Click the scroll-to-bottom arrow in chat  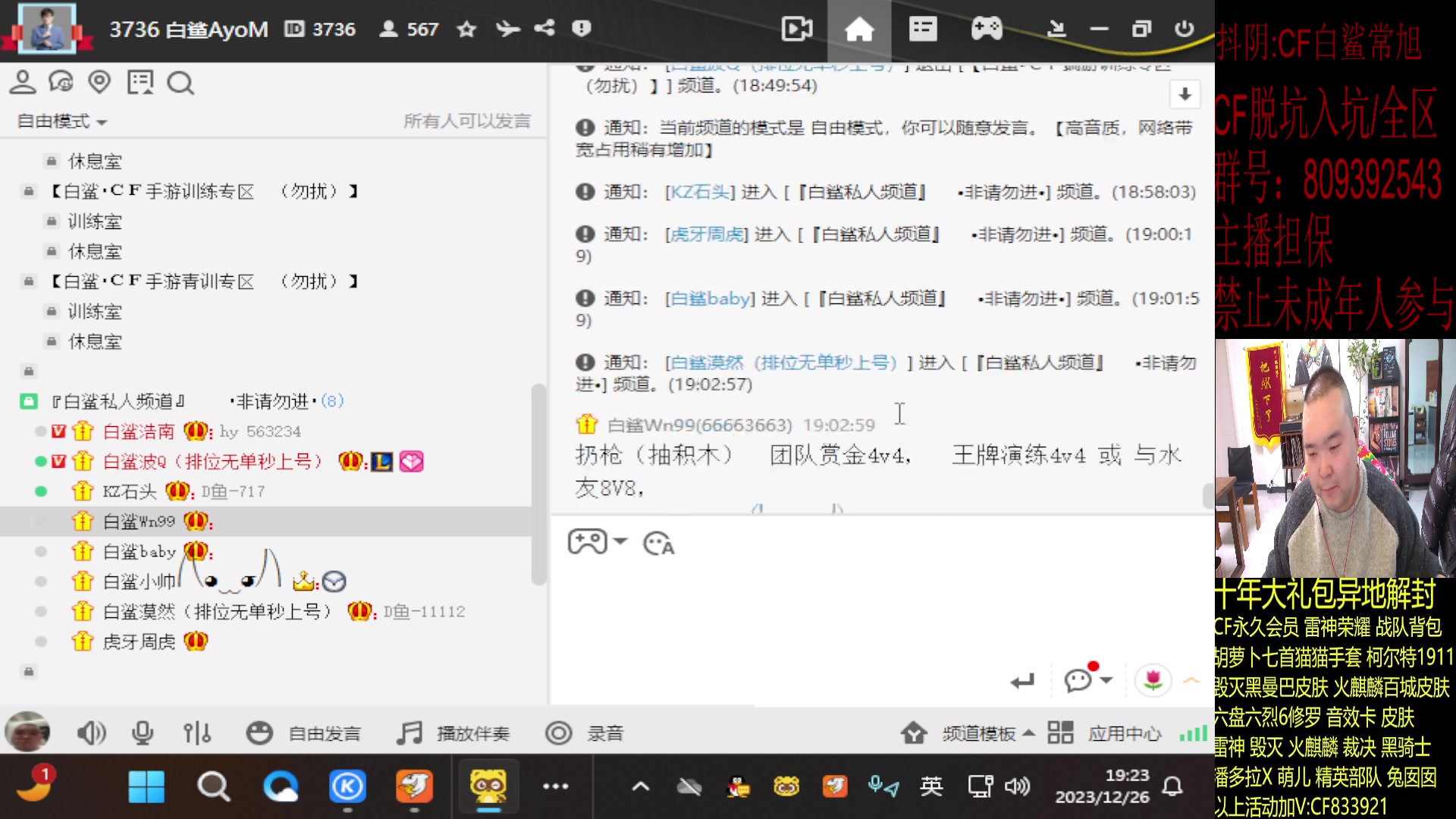coord(1184,94)
